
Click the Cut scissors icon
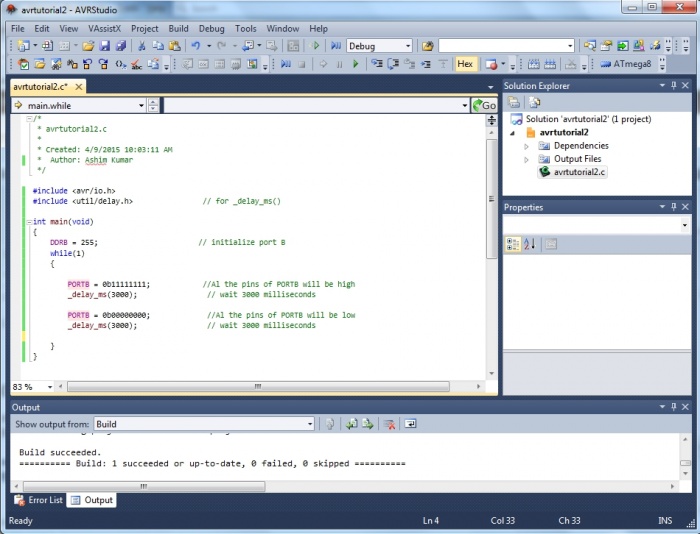tap(142, 46)
